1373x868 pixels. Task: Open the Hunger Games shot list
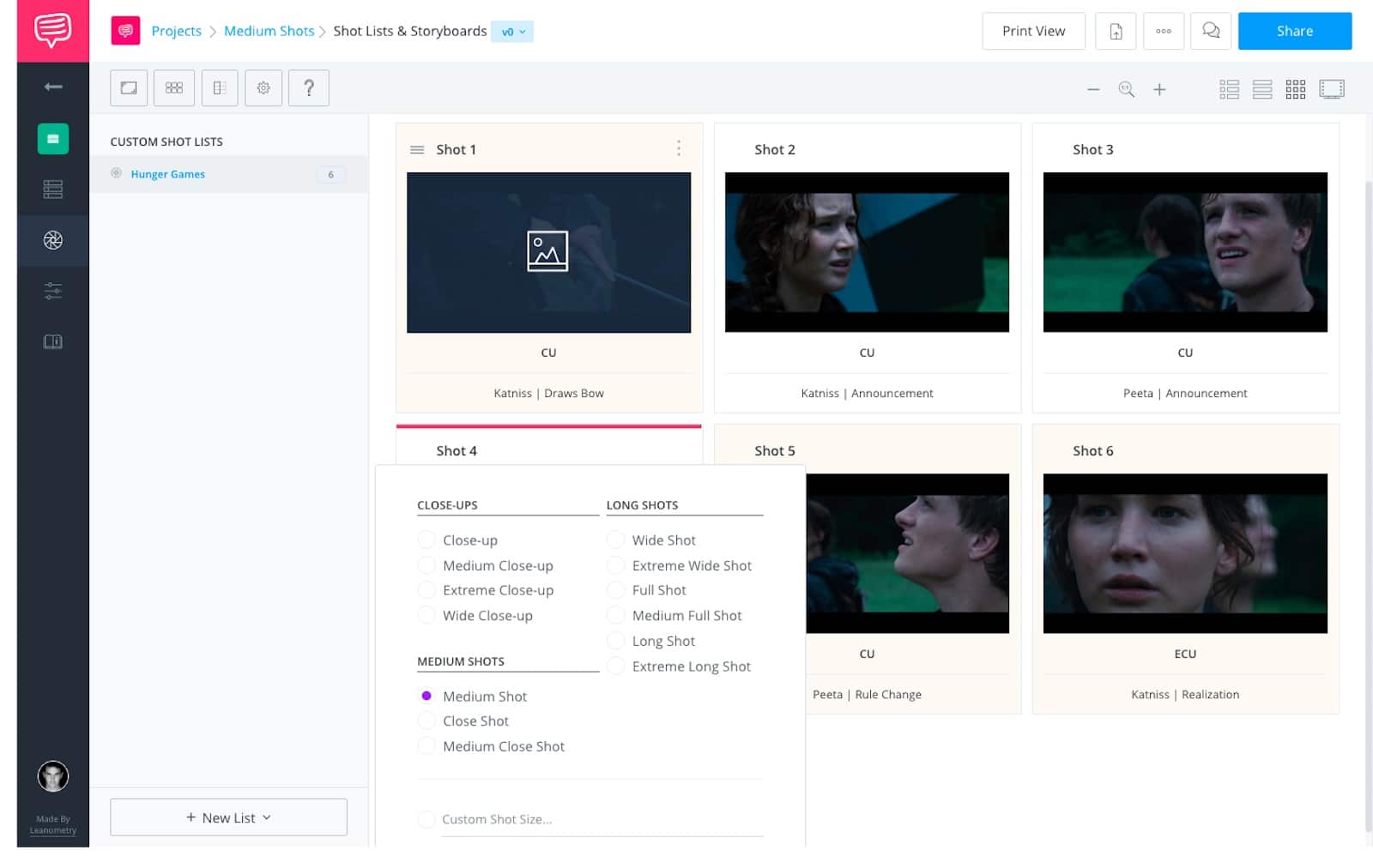pos(228,174)
